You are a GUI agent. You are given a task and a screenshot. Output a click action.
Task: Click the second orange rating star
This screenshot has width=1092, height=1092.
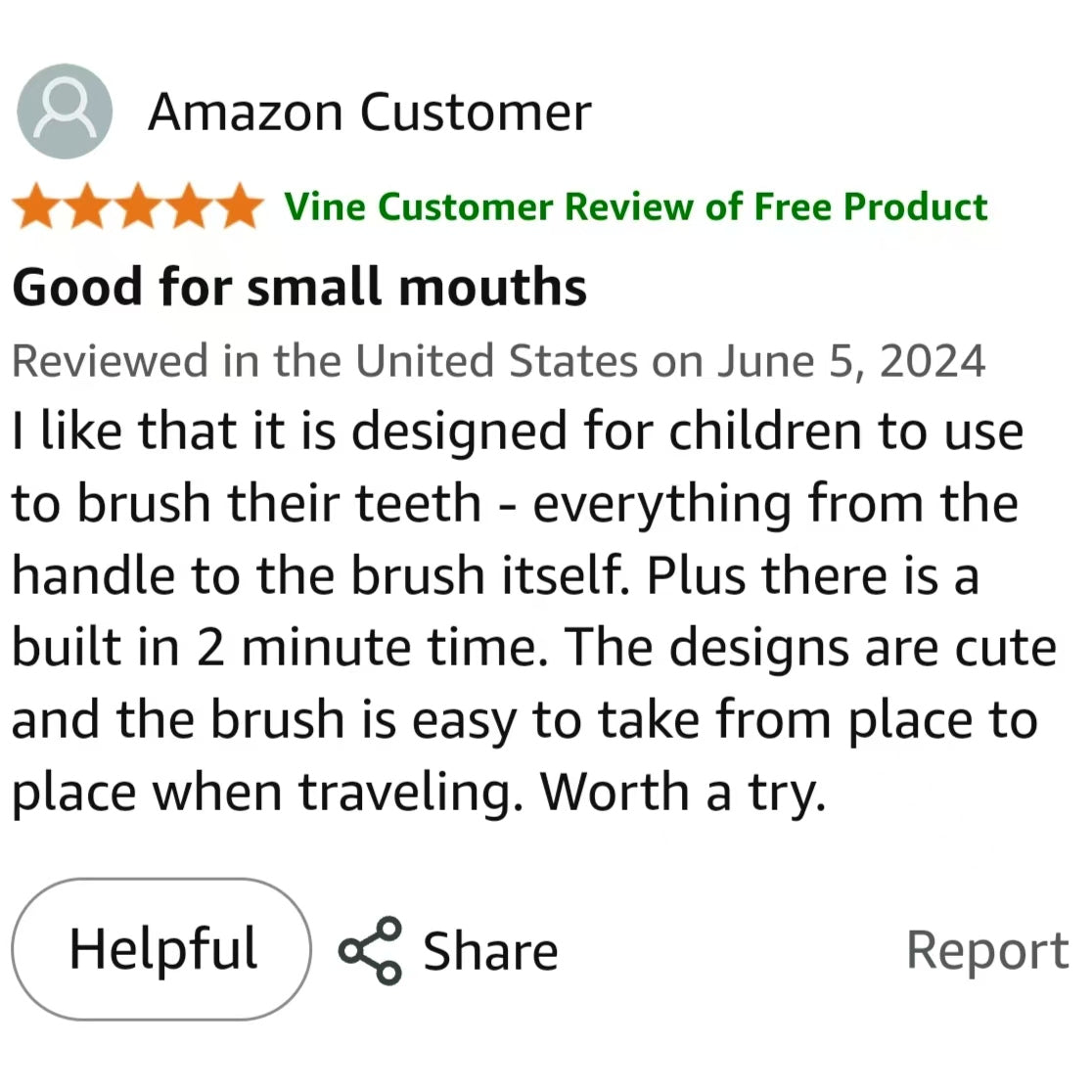click(86, 207)
